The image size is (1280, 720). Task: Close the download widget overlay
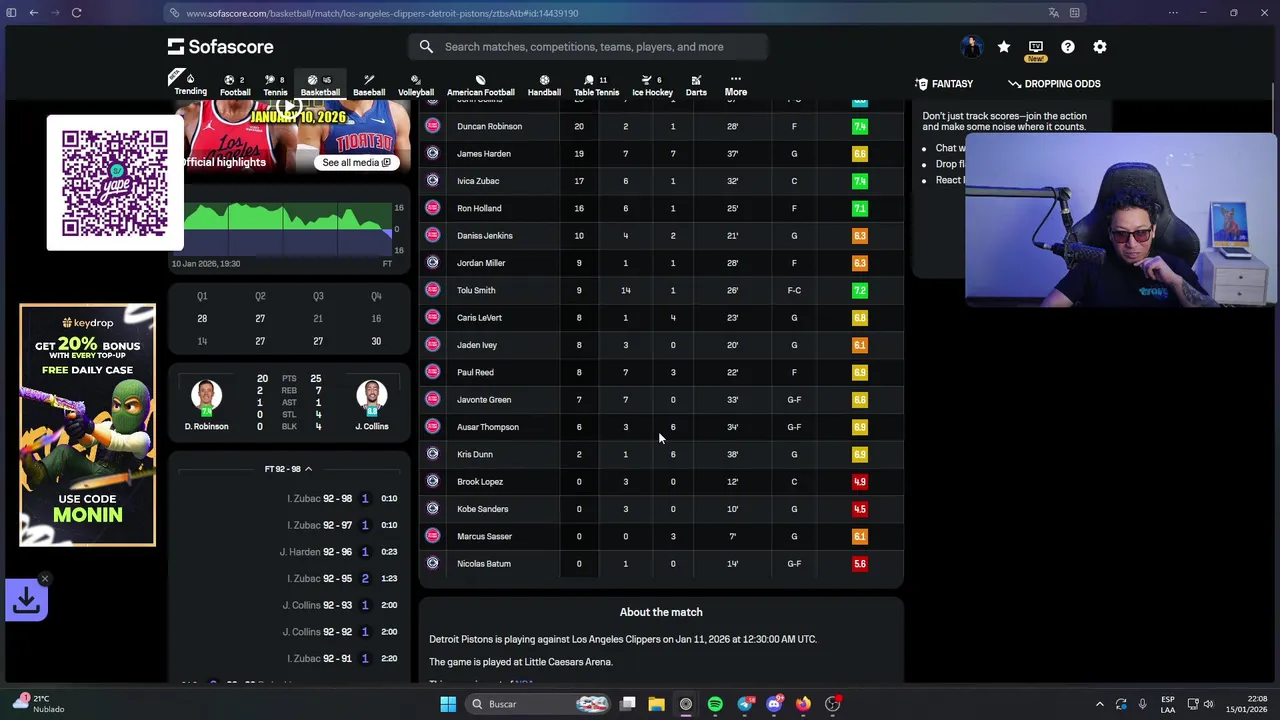point(45,579)
